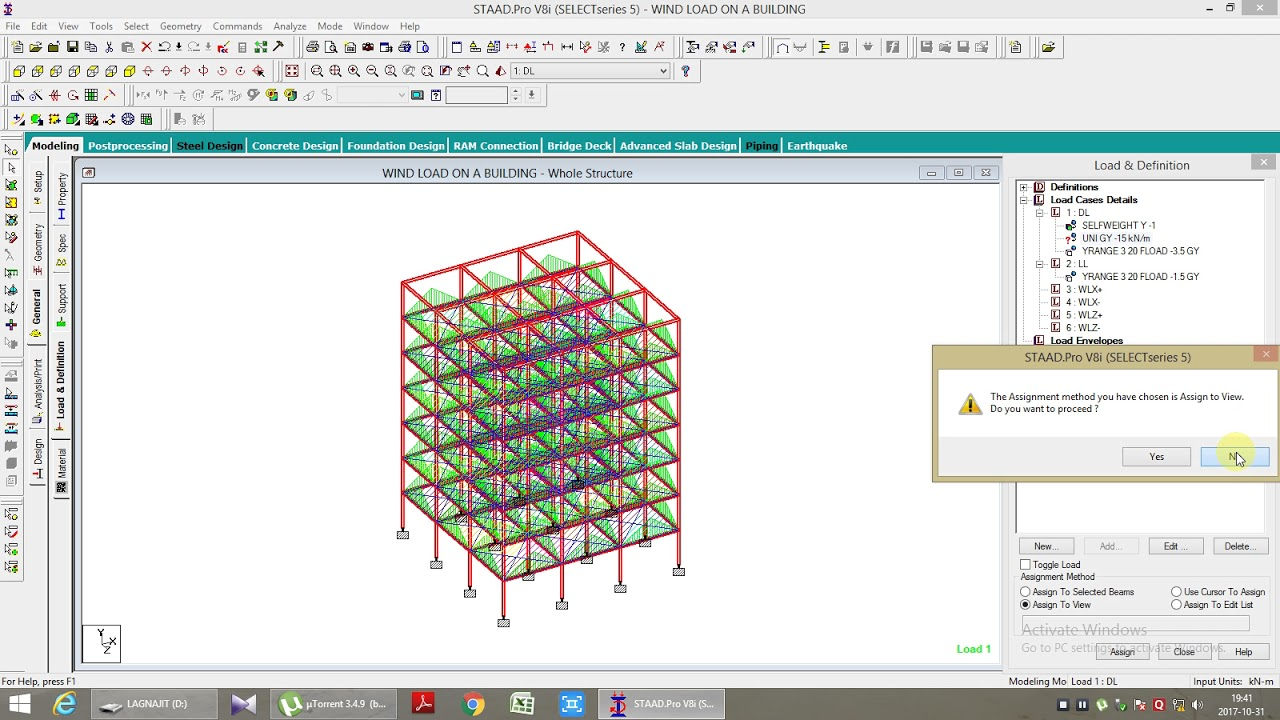The width and height of the screenshot is (1280, 720).
Task: Switch to the Postprocessing tab
Action: (x=128, y=146)
